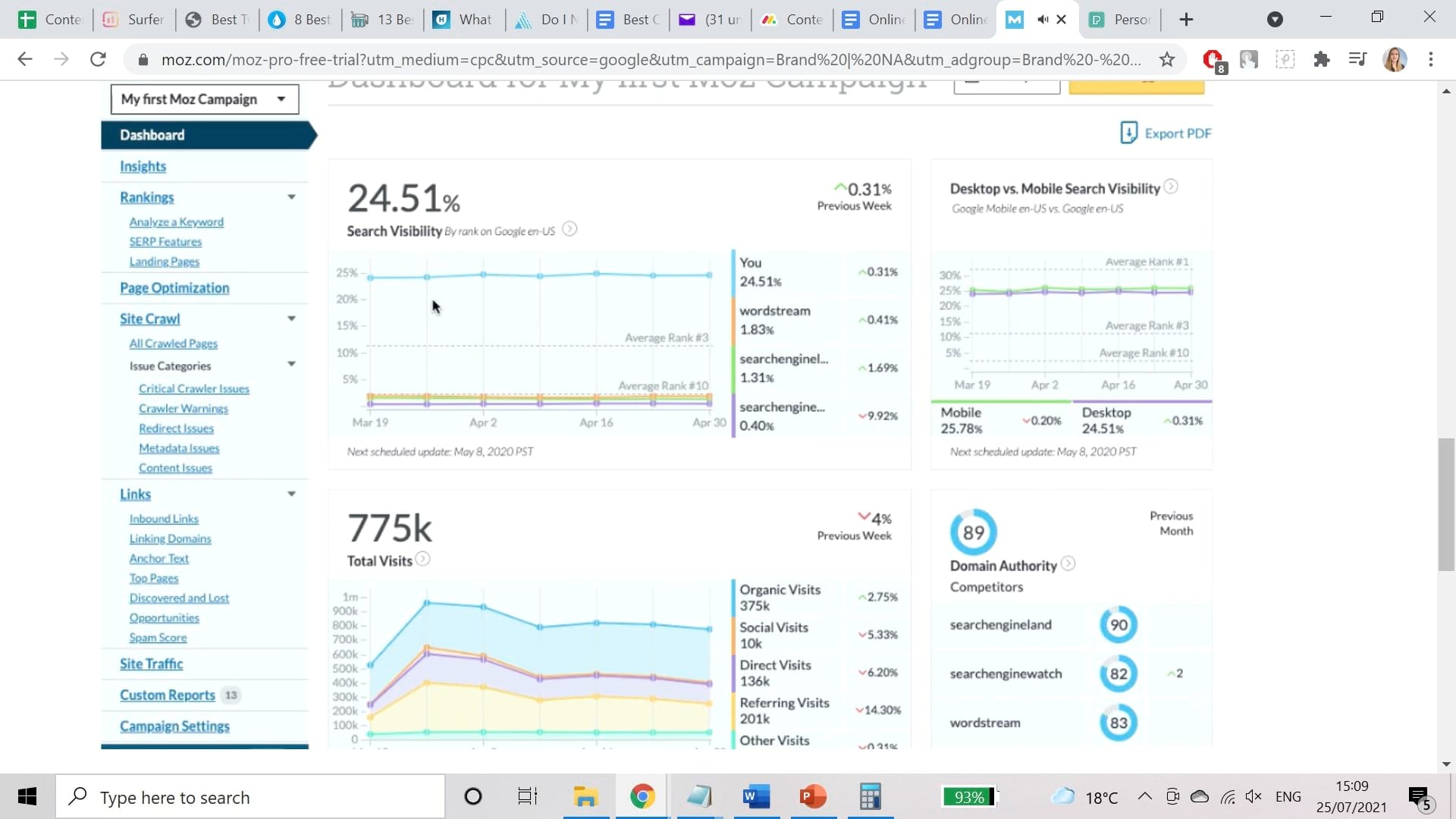Open Top Pages link
The image size is (1456, 819).
pyautogui.click(x=154, y=578)
